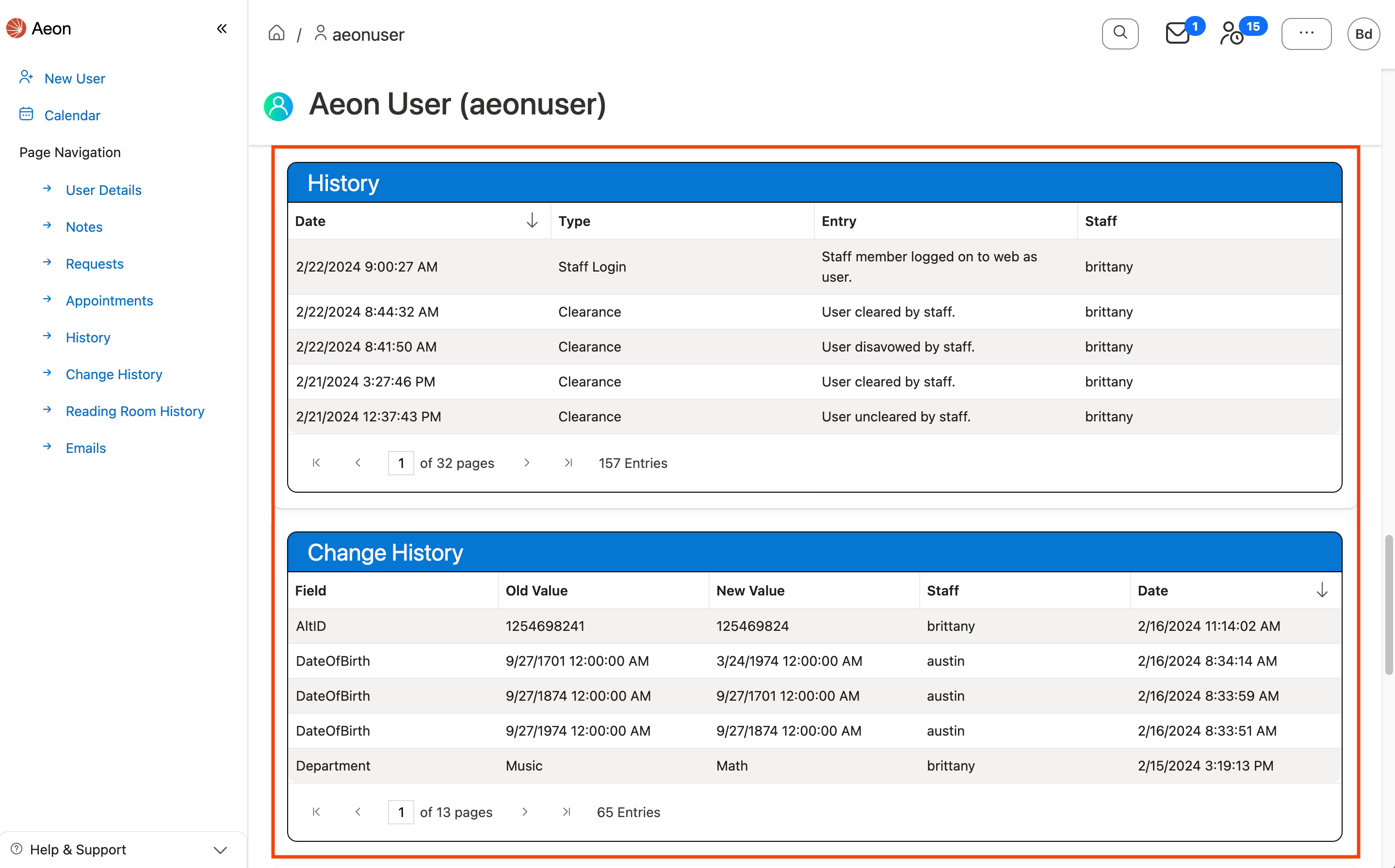Go to previous page in Change History table
This screenshot has width=1395, height=868.
click(x=357, y=812)
